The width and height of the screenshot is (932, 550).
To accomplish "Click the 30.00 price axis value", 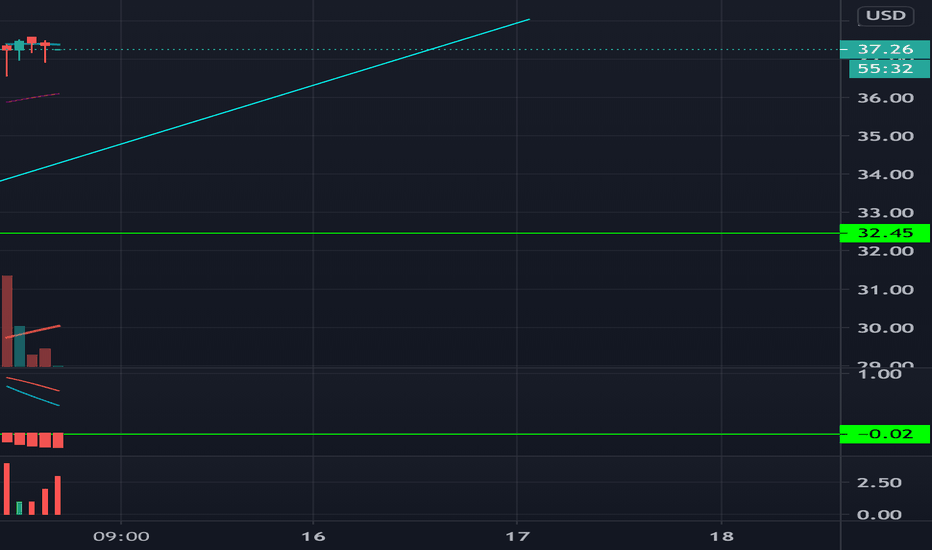I will (x=885, y=328).
